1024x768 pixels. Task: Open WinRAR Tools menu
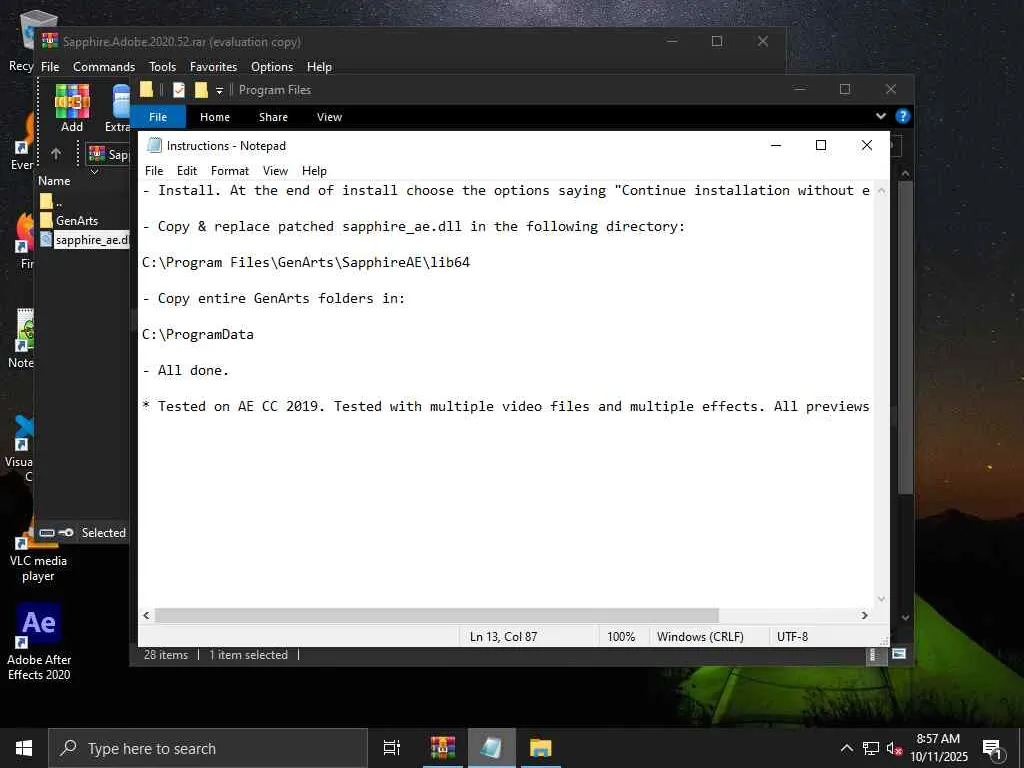(162, 67)
